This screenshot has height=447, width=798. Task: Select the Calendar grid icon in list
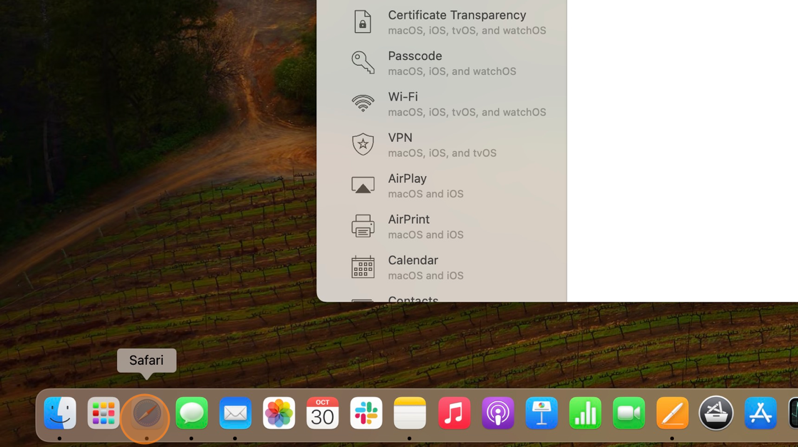(362, 267)
